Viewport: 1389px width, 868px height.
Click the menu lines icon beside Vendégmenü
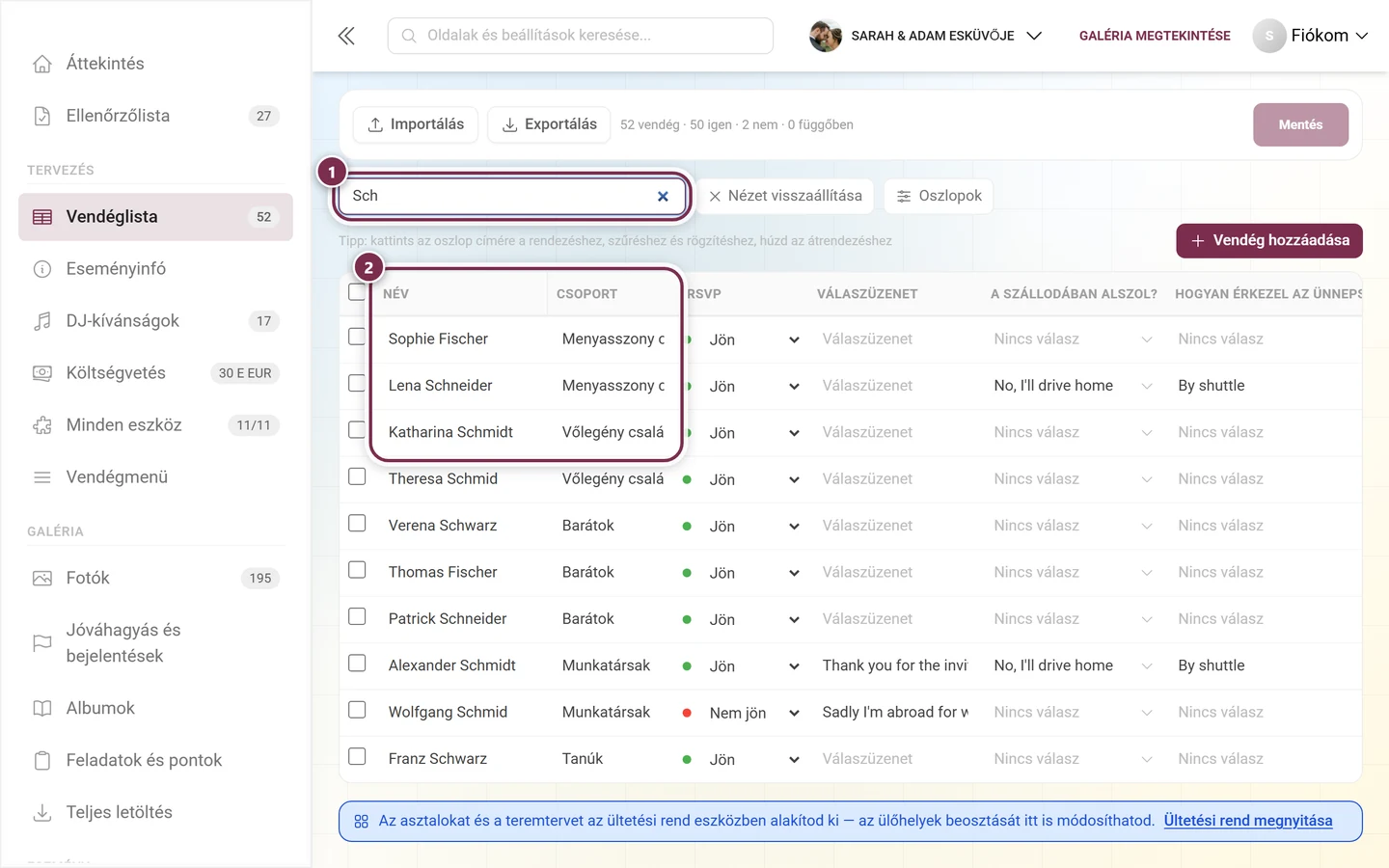point(42,477)
